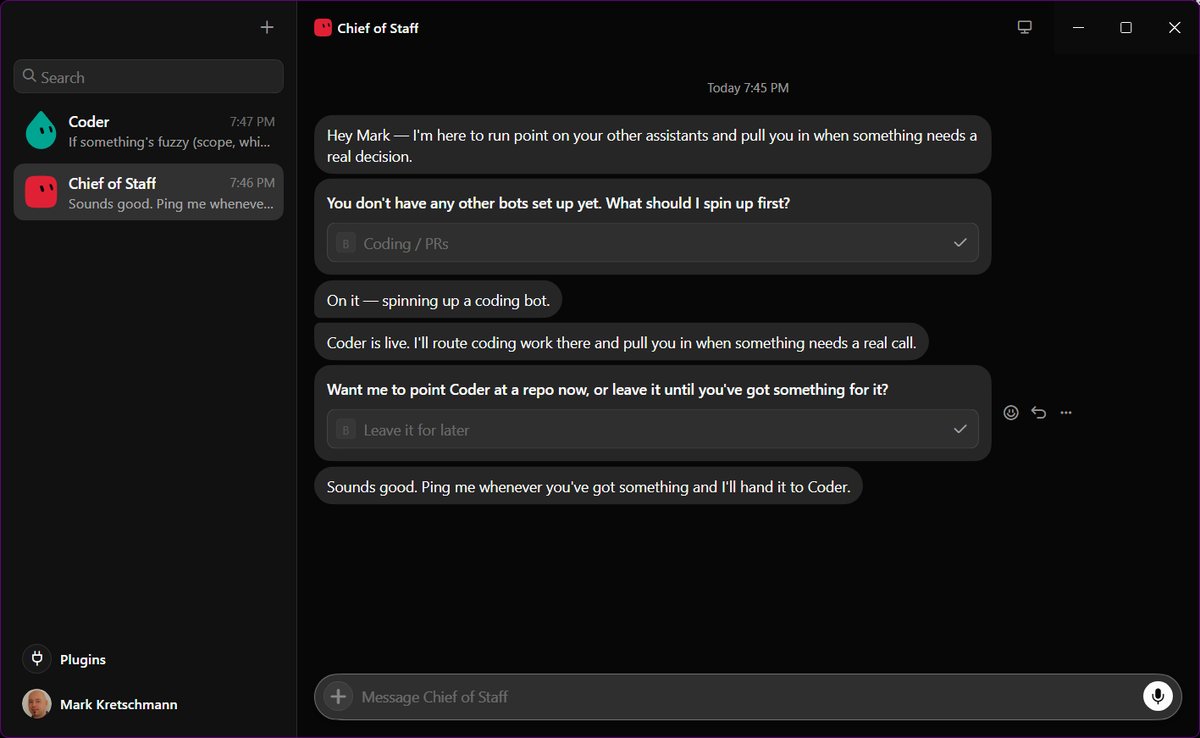
Task: Open the Coder conversation
Action: tap(148, 131)
